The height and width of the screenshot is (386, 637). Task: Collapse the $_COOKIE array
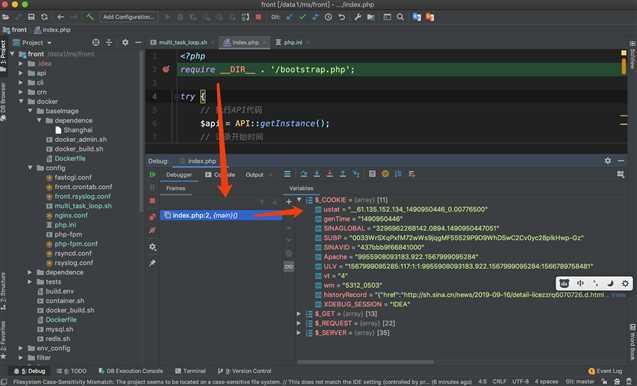[299, 200]
